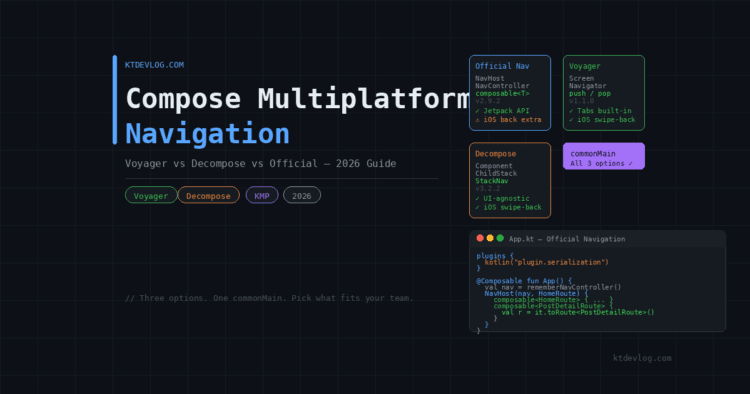Click the "NavHost(nav, HomeRoute) {" line
This screenshot has height=394, width=750.
536,293
